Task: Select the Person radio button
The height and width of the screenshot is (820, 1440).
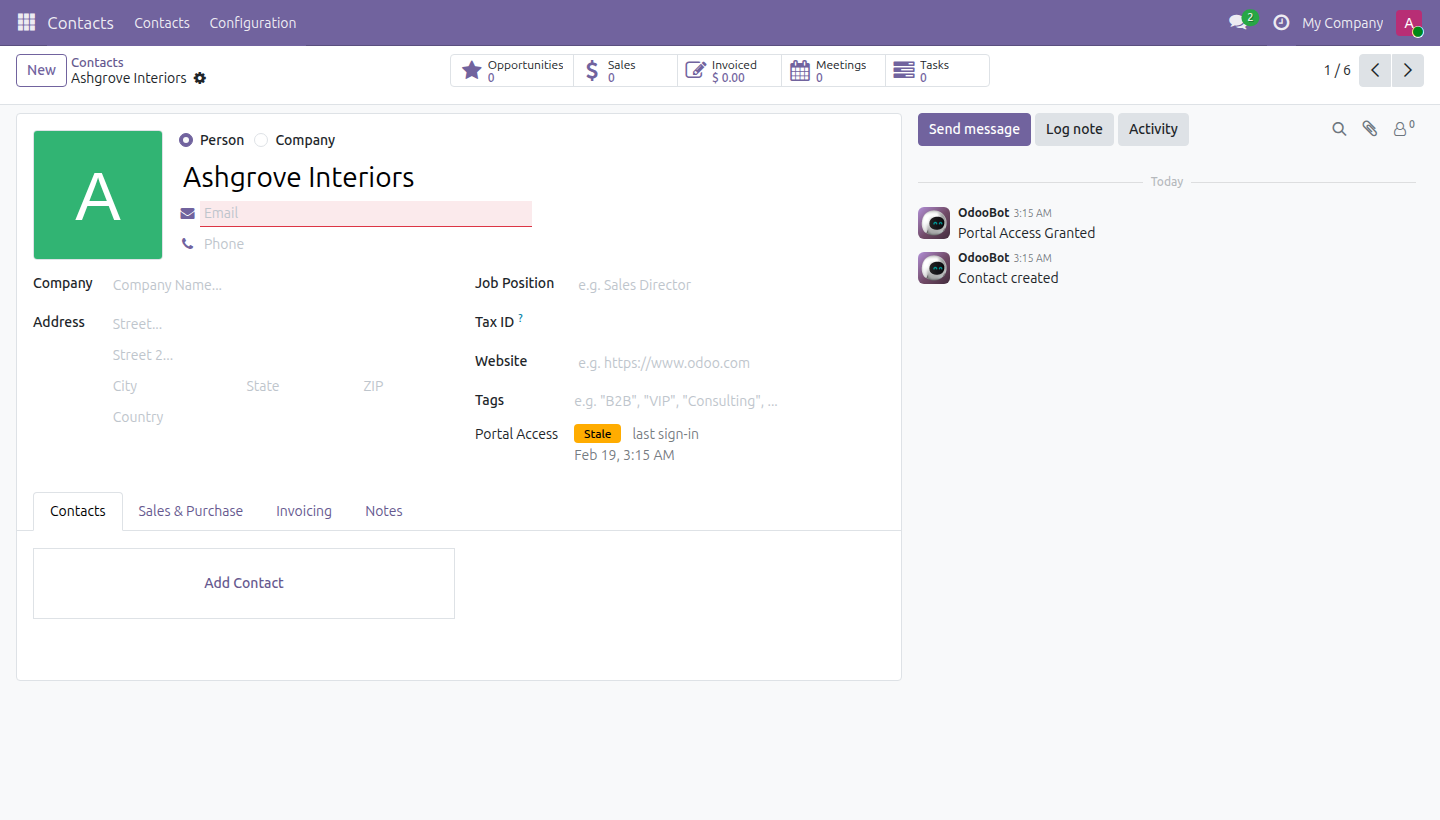Action: pos(186,140)
